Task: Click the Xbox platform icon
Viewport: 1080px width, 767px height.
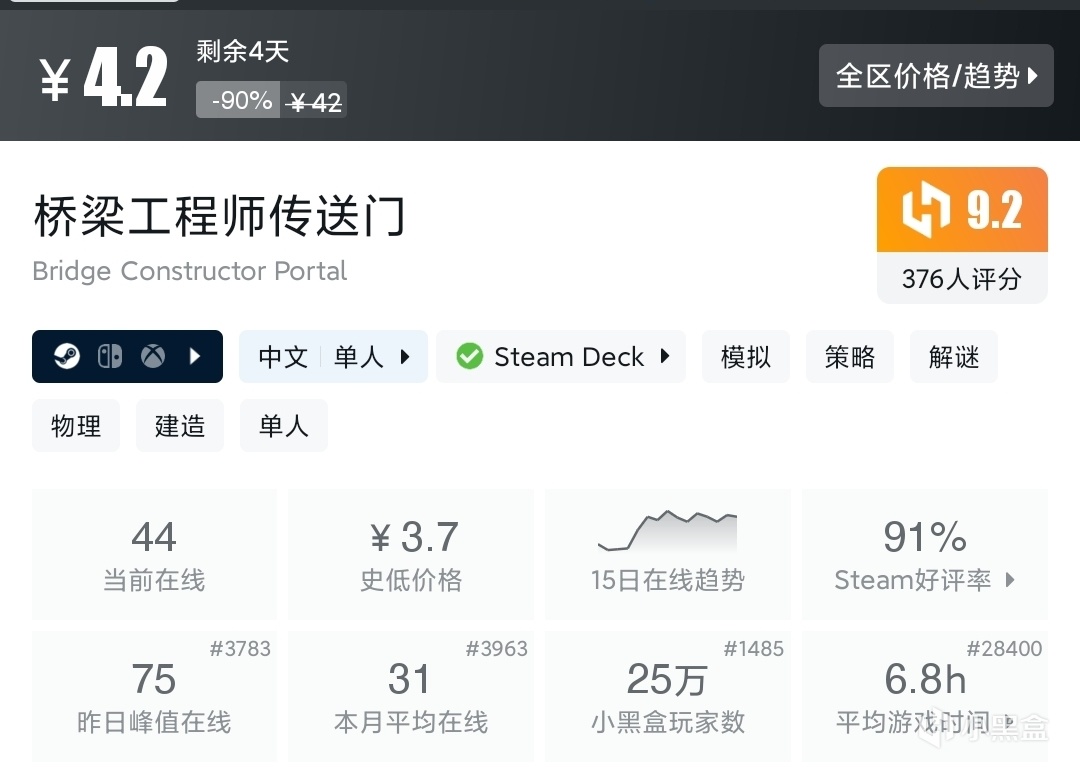Action: (153, 357)
